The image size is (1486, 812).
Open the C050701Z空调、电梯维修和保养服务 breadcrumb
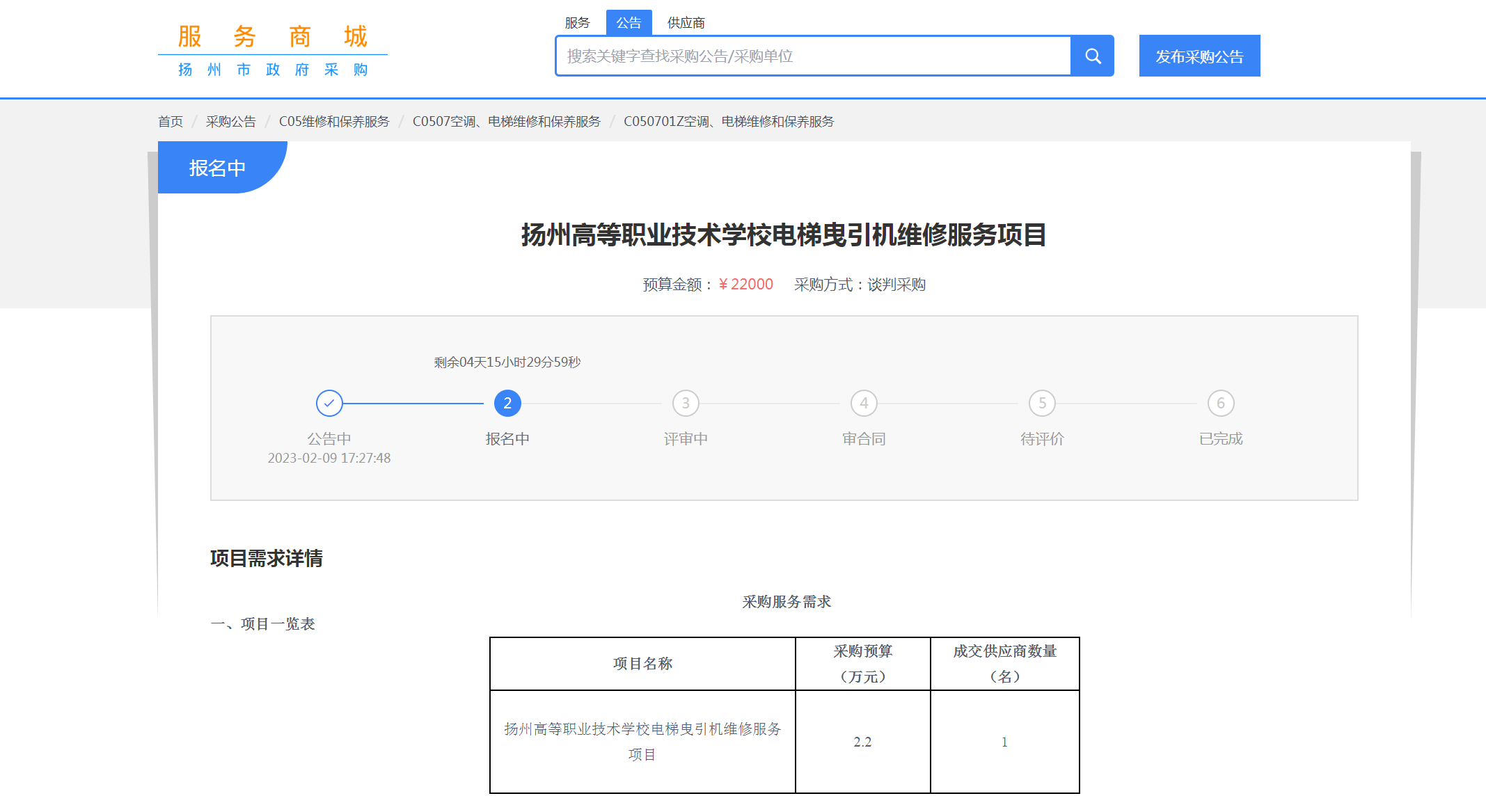tap(729, 122)
